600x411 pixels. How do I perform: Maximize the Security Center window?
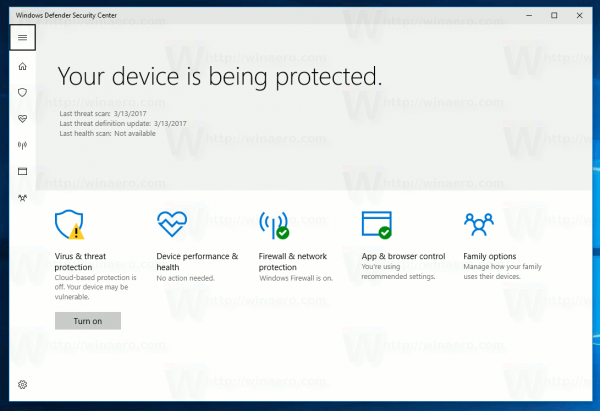pos(554,16)
